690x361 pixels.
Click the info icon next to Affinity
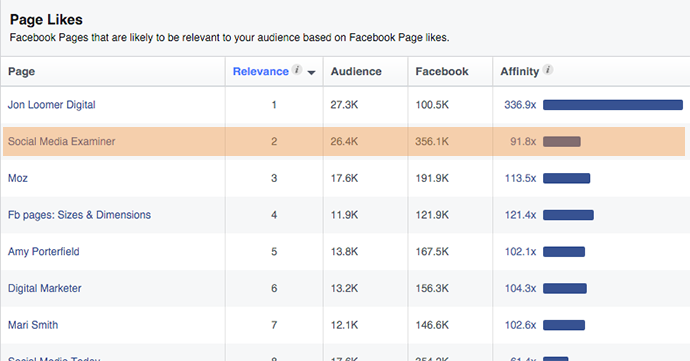point(548,70)
